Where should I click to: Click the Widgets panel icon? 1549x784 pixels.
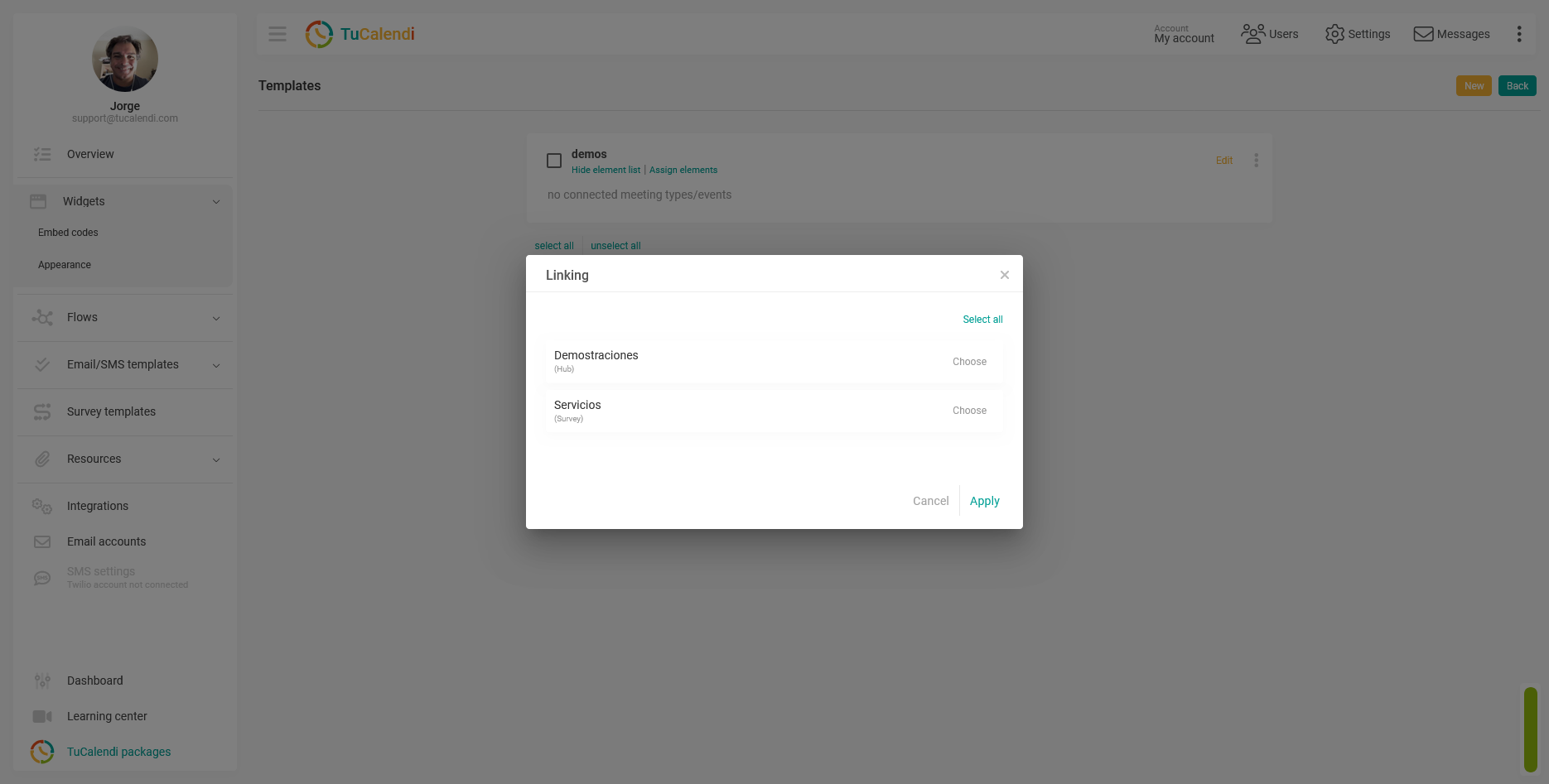click(x=38, y=201)
